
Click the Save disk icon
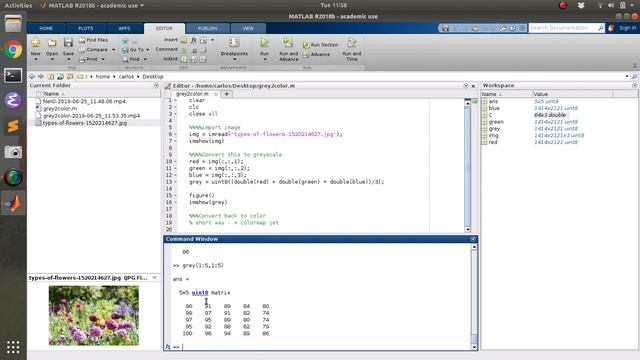point(68,42)
